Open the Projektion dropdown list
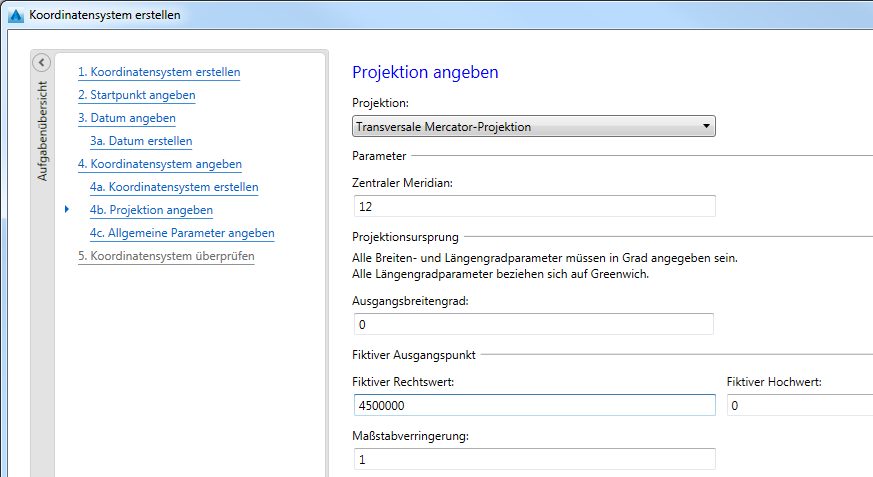This screenshot has width=873, height=477. [x=534, y=127]
